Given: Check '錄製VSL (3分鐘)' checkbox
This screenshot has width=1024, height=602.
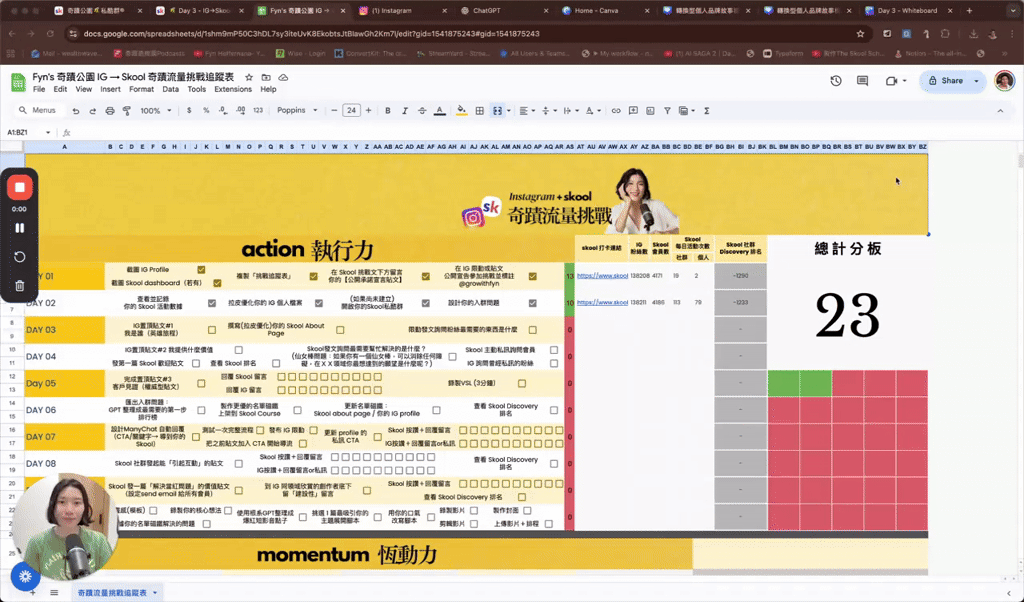Looking at the screenshot, I should tap(522, 383).
